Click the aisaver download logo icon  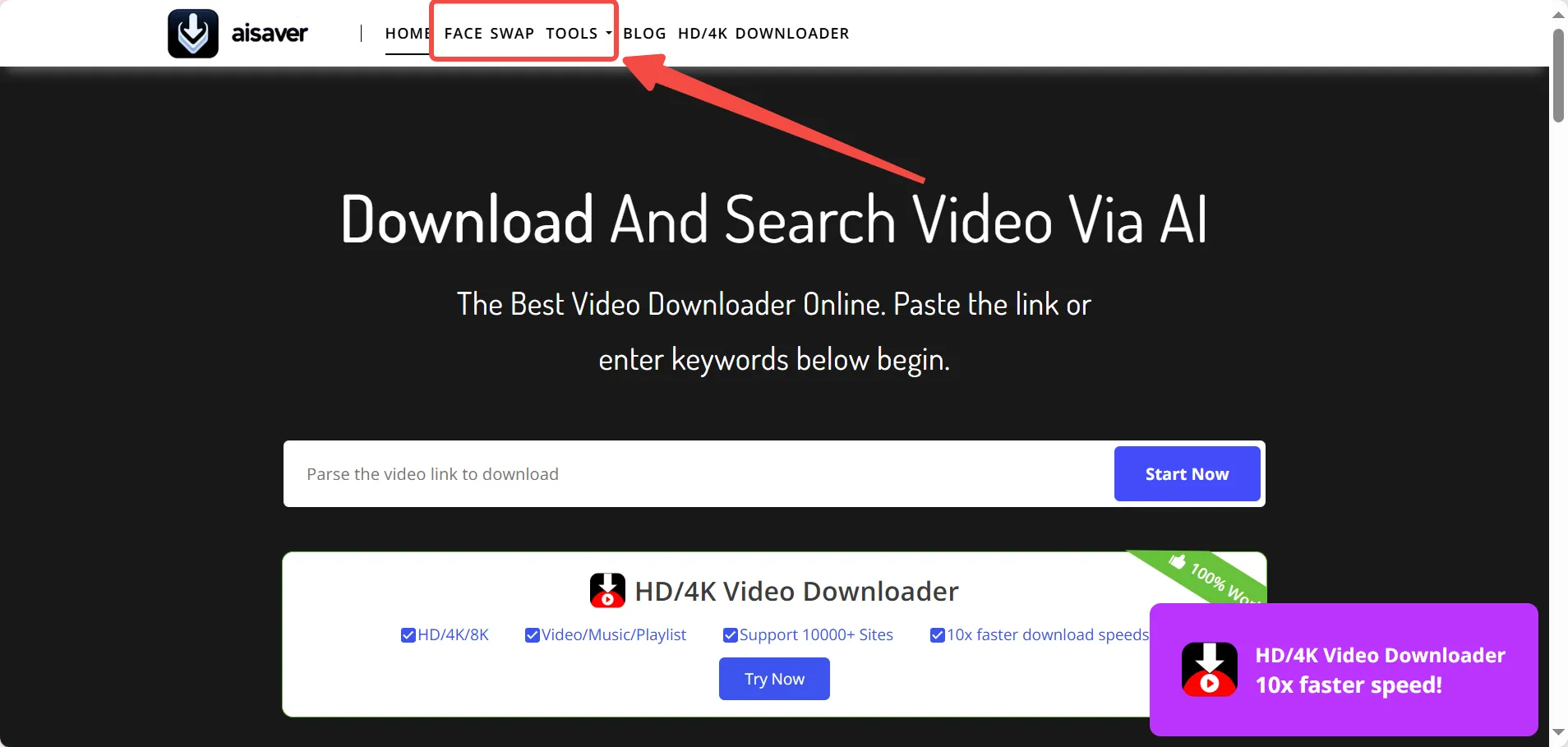(193, 34)
